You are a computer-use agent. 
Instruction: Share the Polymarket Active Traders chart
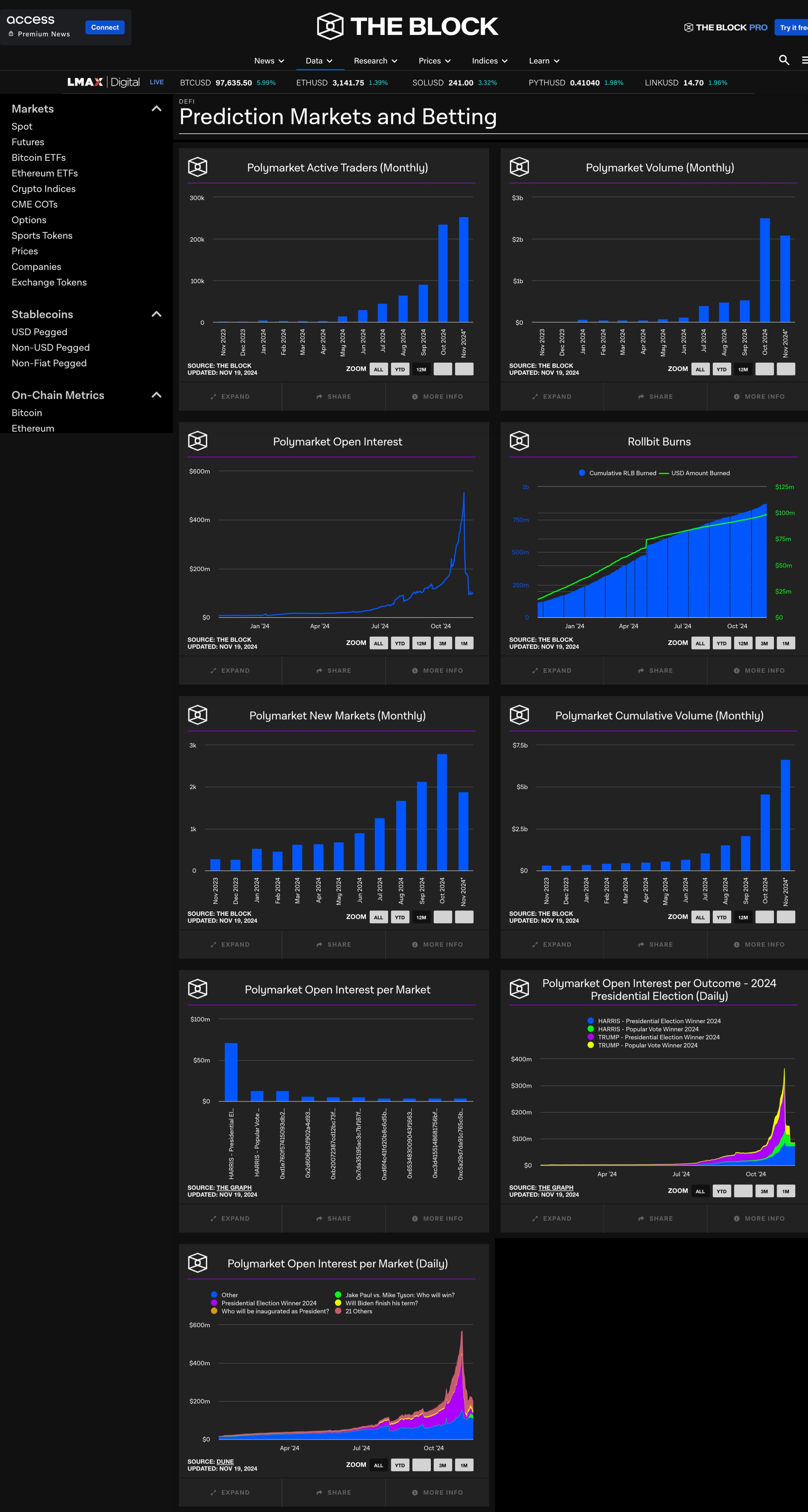point(333,397)
